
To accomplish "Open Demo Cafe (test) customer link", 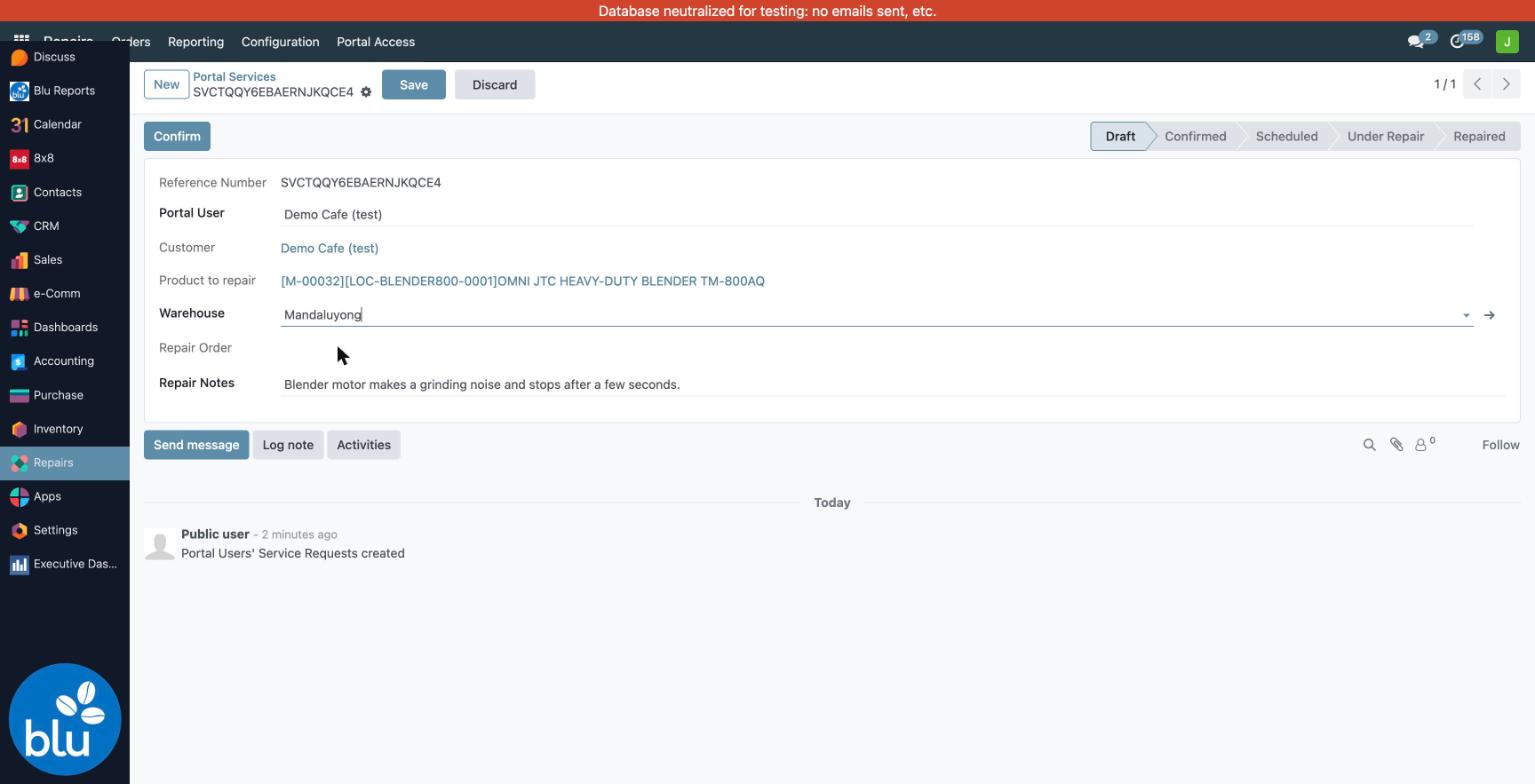I will tap(329, 248).
